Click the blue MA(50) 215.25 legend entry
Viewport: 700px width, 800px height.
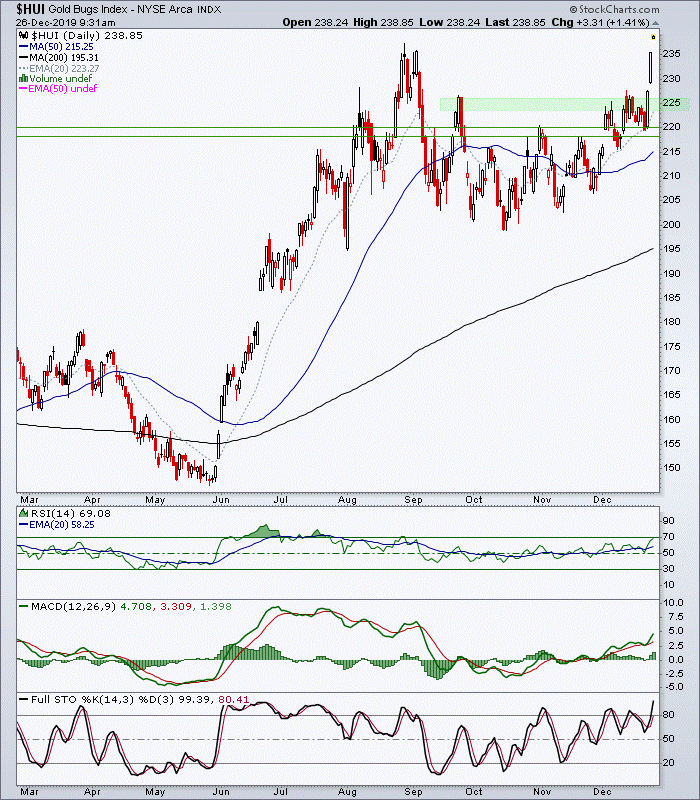click(56, 46)
